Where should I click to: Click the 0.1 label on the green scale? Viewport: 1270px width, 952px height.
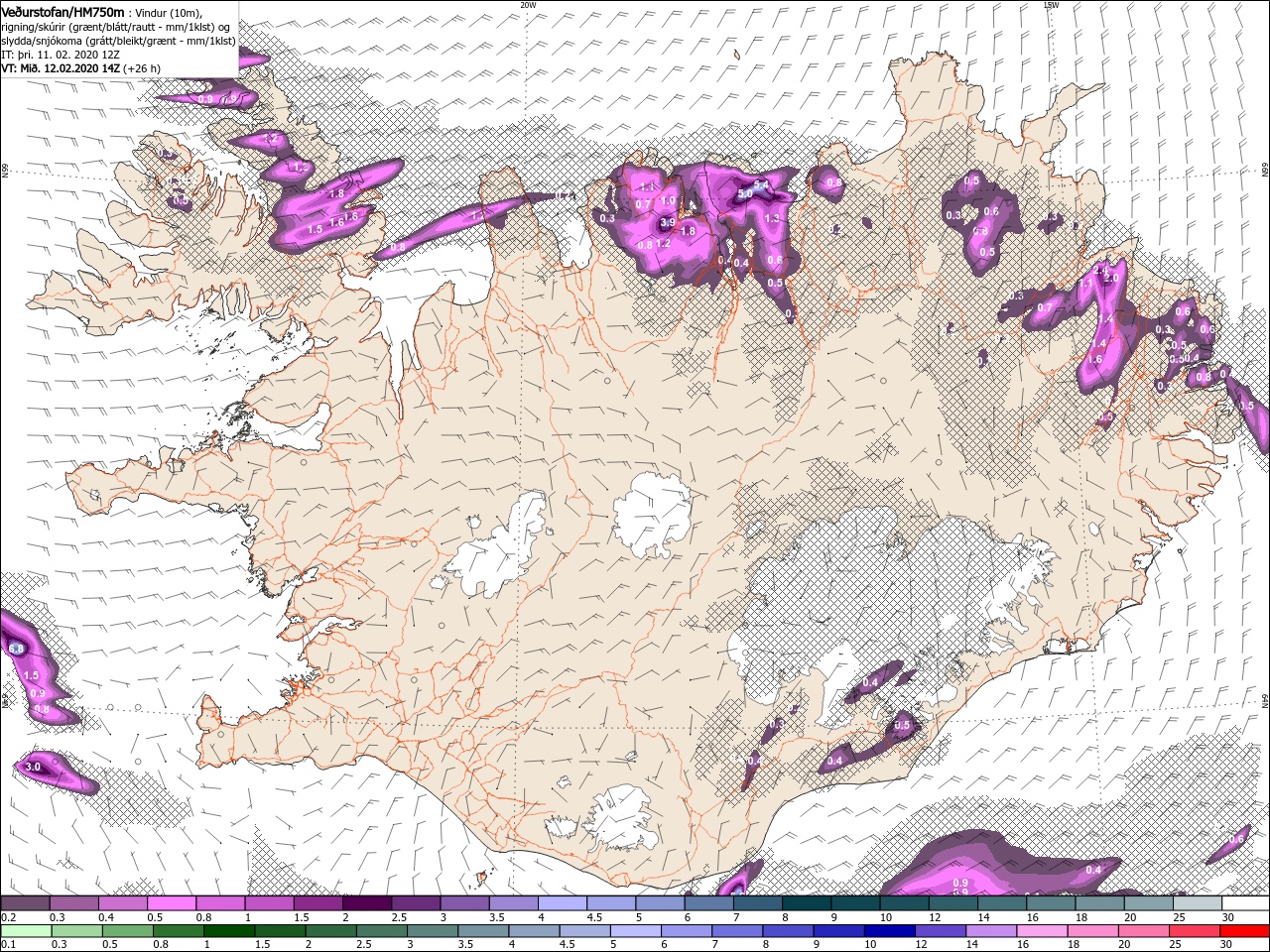[x=7, y=945]
